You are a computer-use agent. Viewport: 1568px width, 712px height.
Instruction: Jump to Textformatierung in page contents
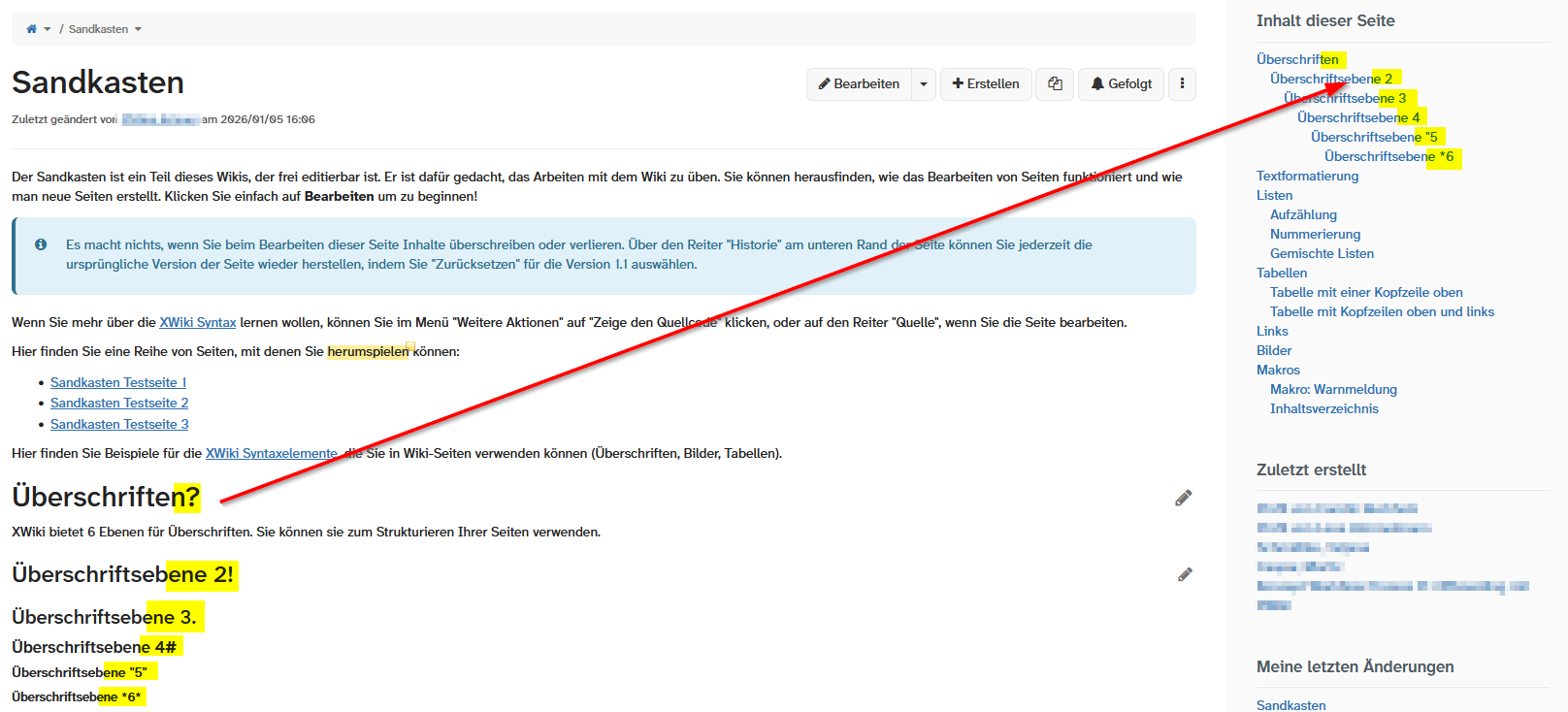coord(1307,176)
